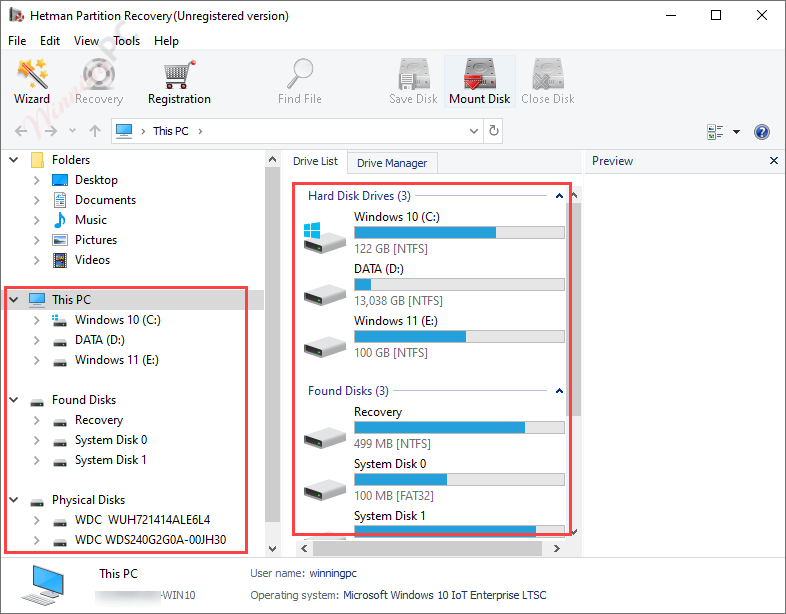Click the user name "winningpc" text
Image resolution: width=786 pixels, height=614 pixels.
(x=333, y=573)
